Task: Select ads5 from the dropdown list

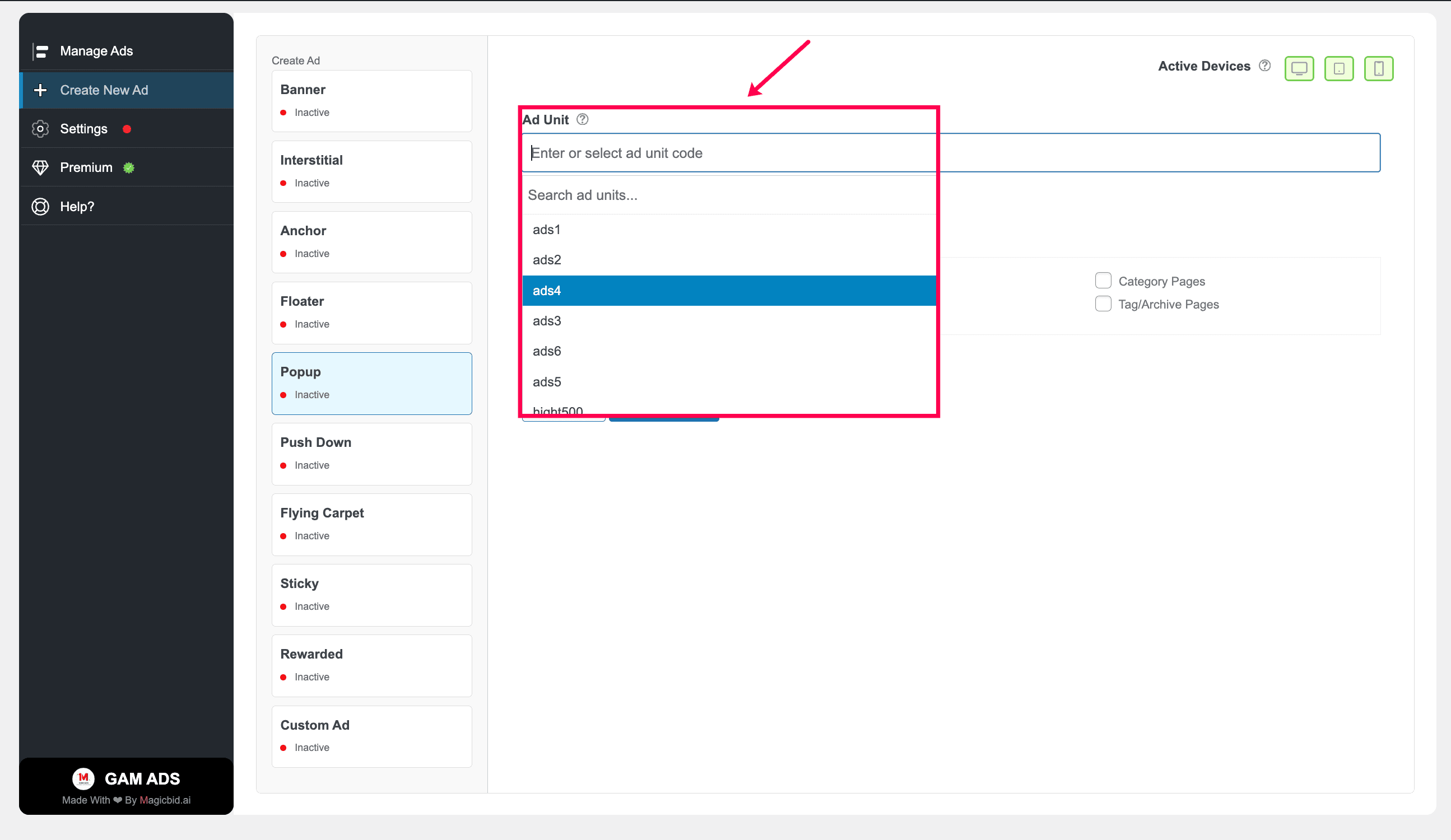Action: [x=729, y=382]
